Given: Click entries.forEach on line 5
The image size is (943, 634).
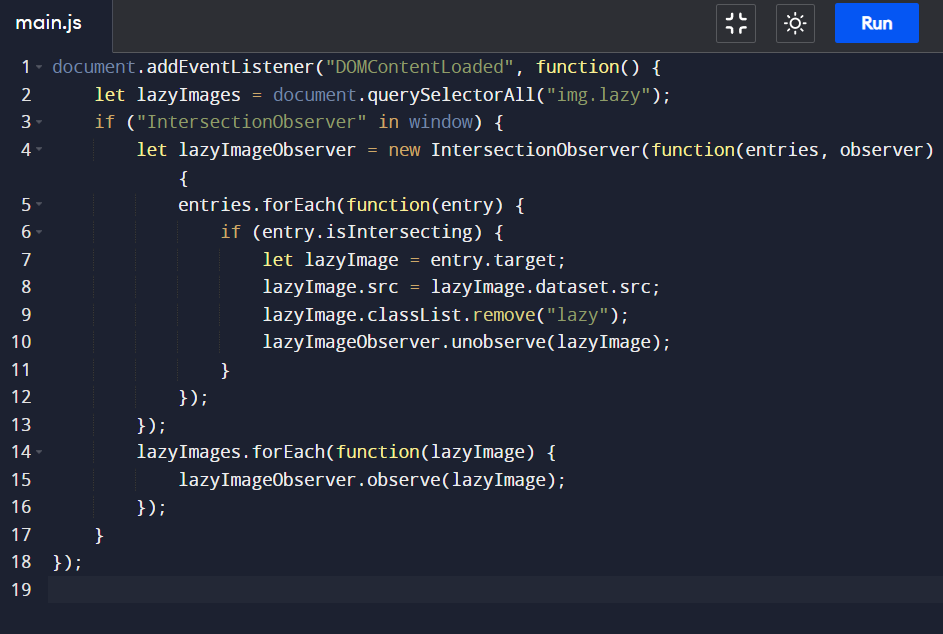Looking at the screenshot, I should tap(257, 205).
